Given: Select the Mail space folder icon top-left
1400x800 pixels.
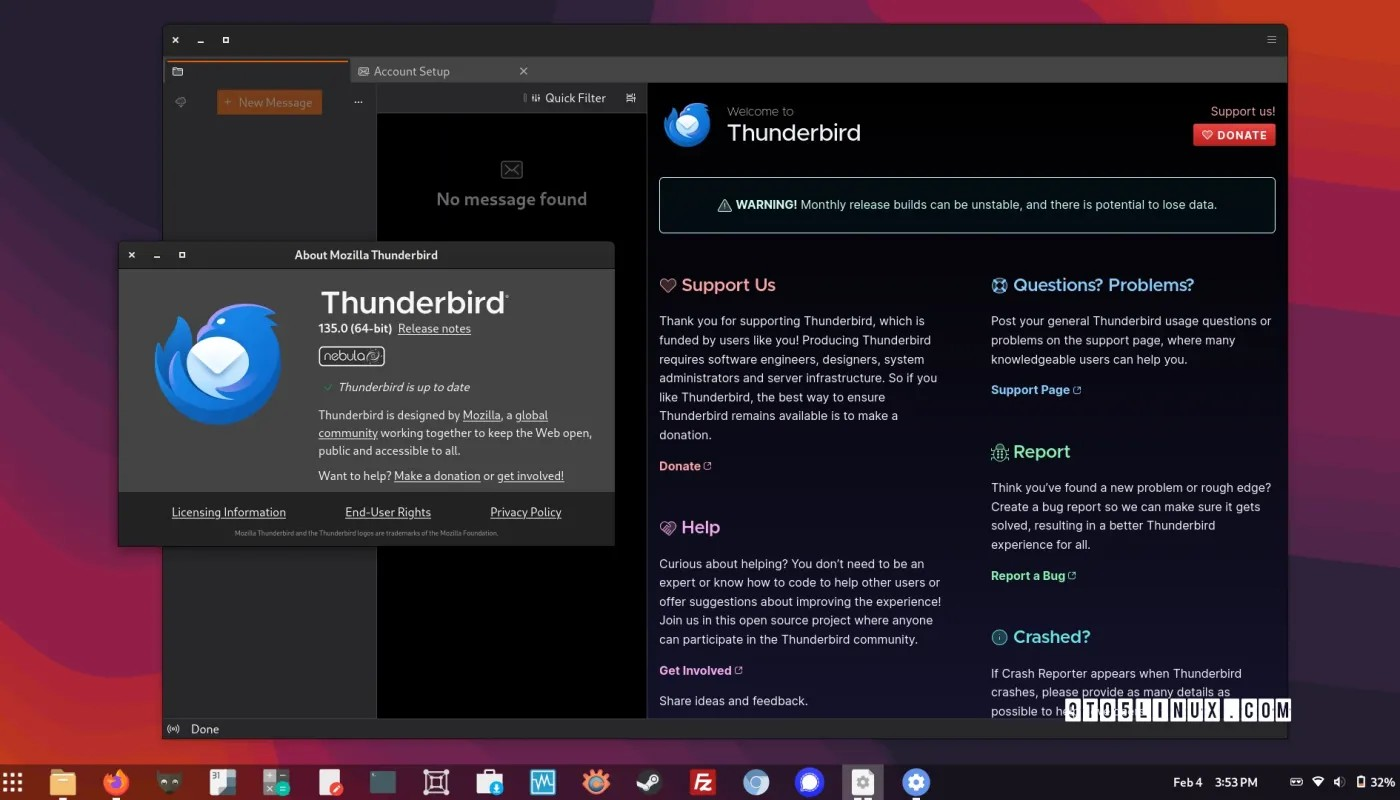Looking at the screenshot, I should point(178,71).
